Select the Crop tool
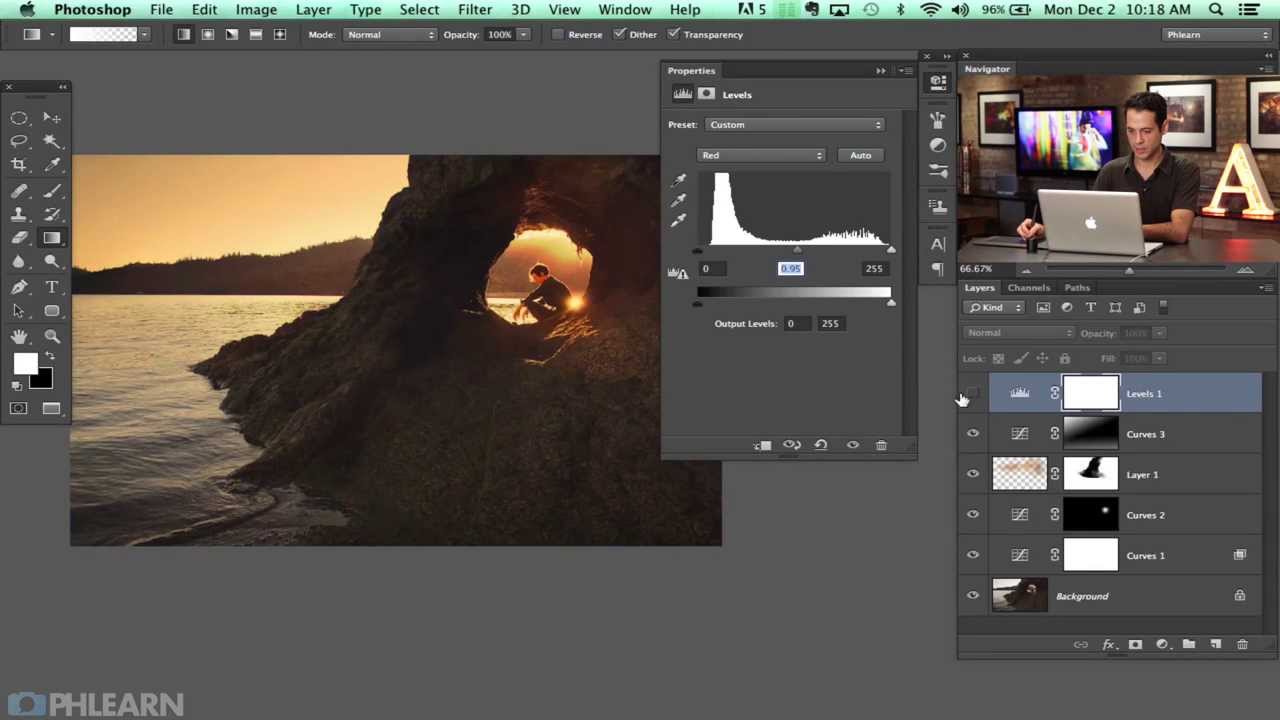 tap(19, 165)
